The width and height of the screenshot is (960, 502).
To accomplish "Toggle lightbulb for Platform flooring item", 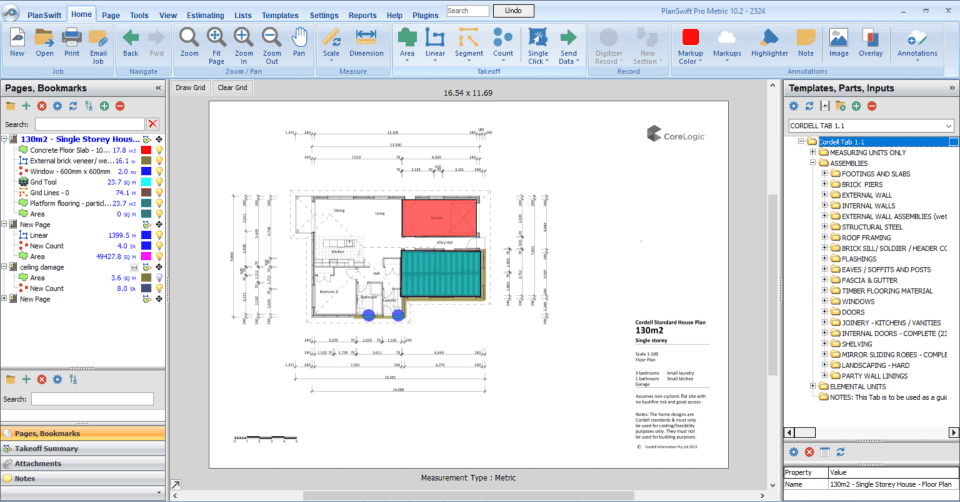I will click(159, 203).
